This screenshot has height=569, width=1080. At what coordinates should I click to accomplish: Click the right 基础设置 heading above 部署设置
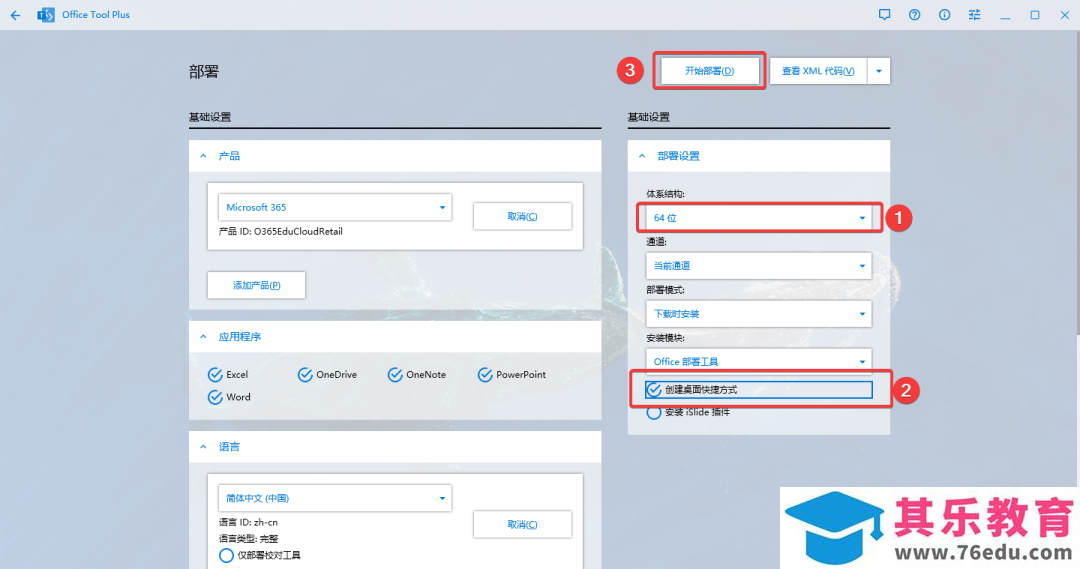[x=649, y=117]
